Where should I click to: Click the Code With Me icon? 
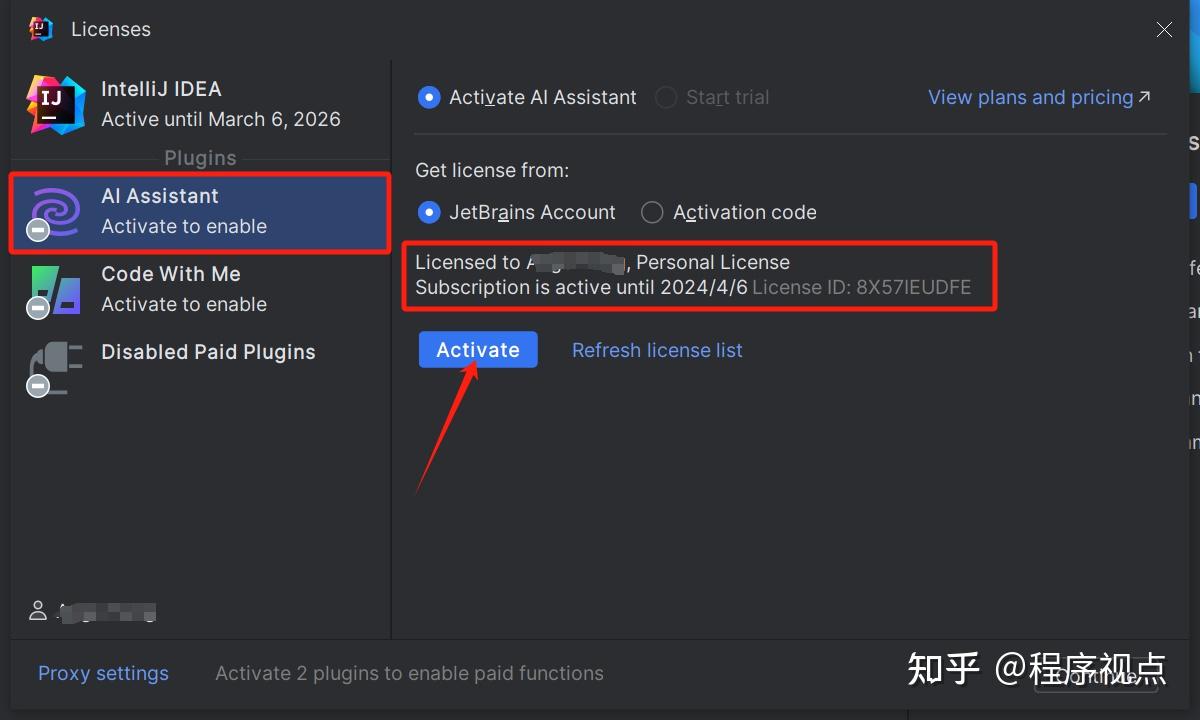(56, 290)
